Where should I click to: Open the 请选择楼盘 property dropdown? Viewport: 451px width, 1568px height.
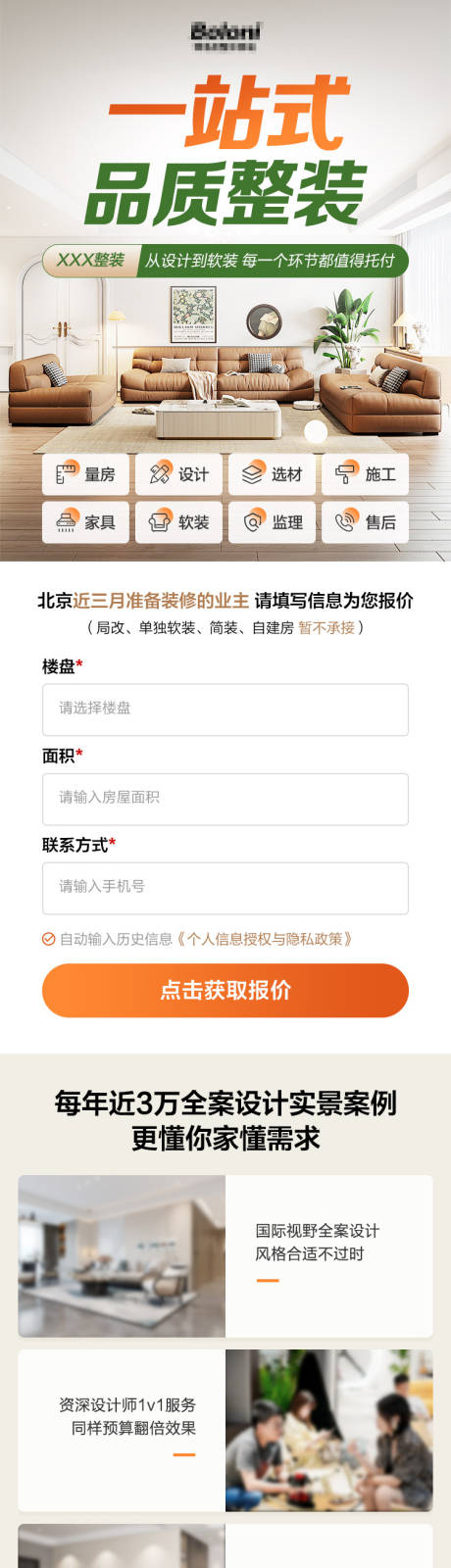225,710
